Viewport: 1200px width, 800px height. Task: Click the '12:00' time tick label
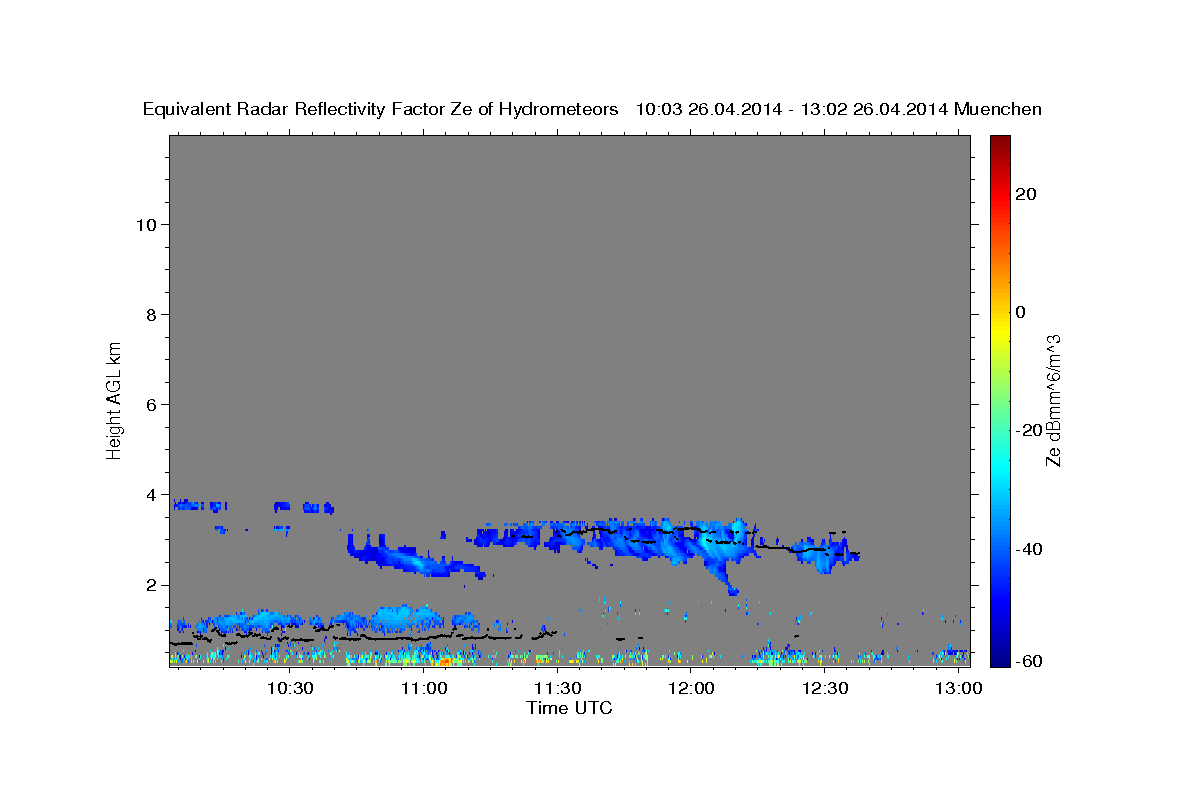click(691, 689)
